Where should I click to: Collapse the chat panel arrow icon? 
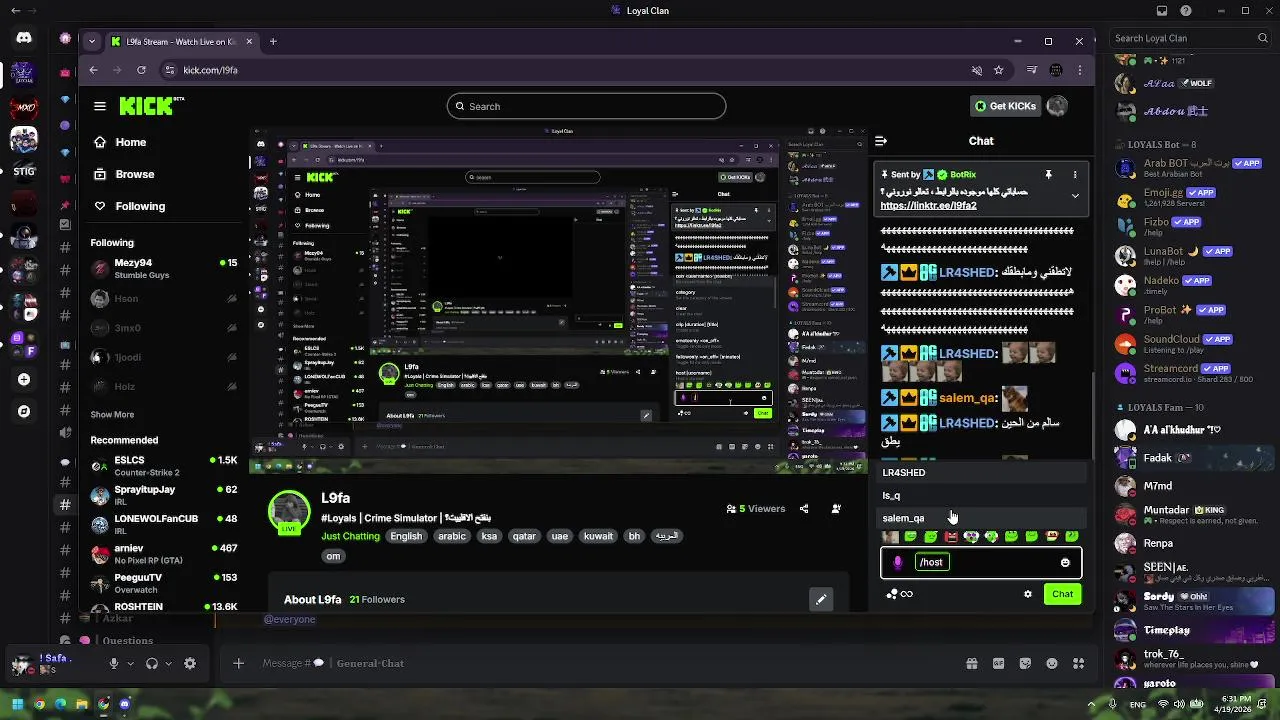click(880, 141)
